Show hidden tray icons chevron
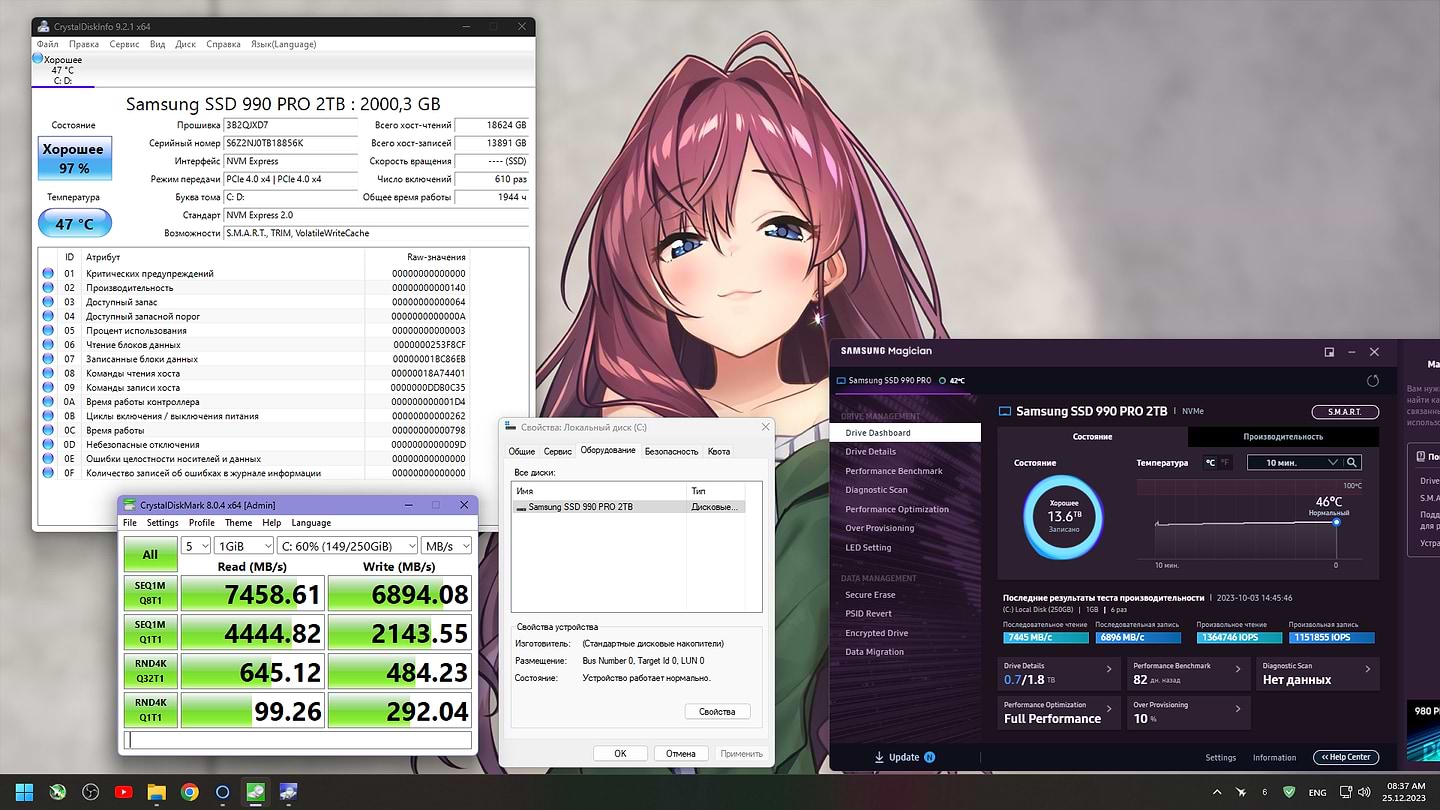This screenshot has width=1440, height=810. click(1217, 792)
